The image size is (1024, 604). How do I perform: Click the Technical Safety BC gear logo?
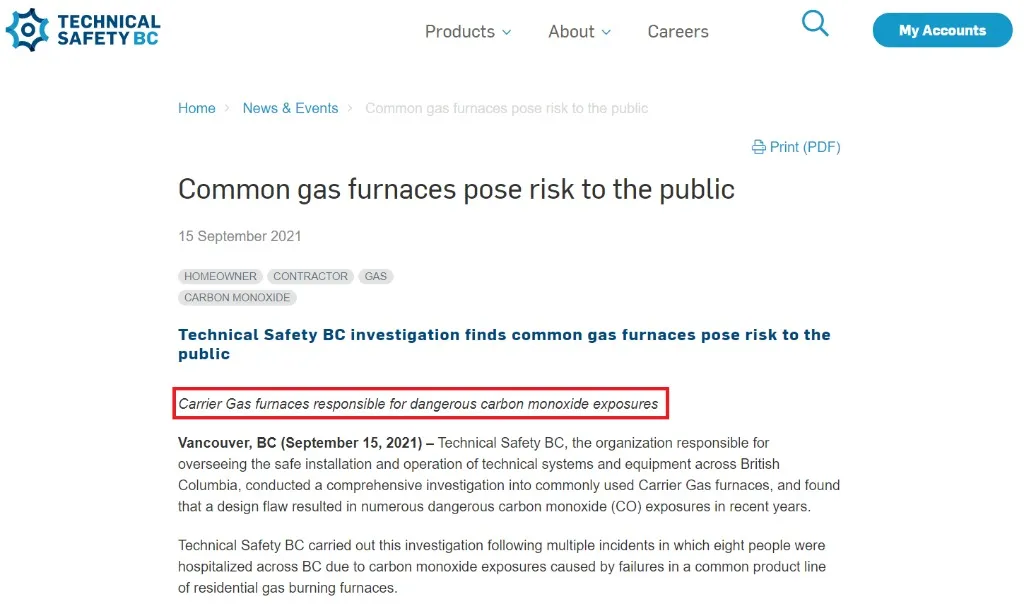[27, 29]
